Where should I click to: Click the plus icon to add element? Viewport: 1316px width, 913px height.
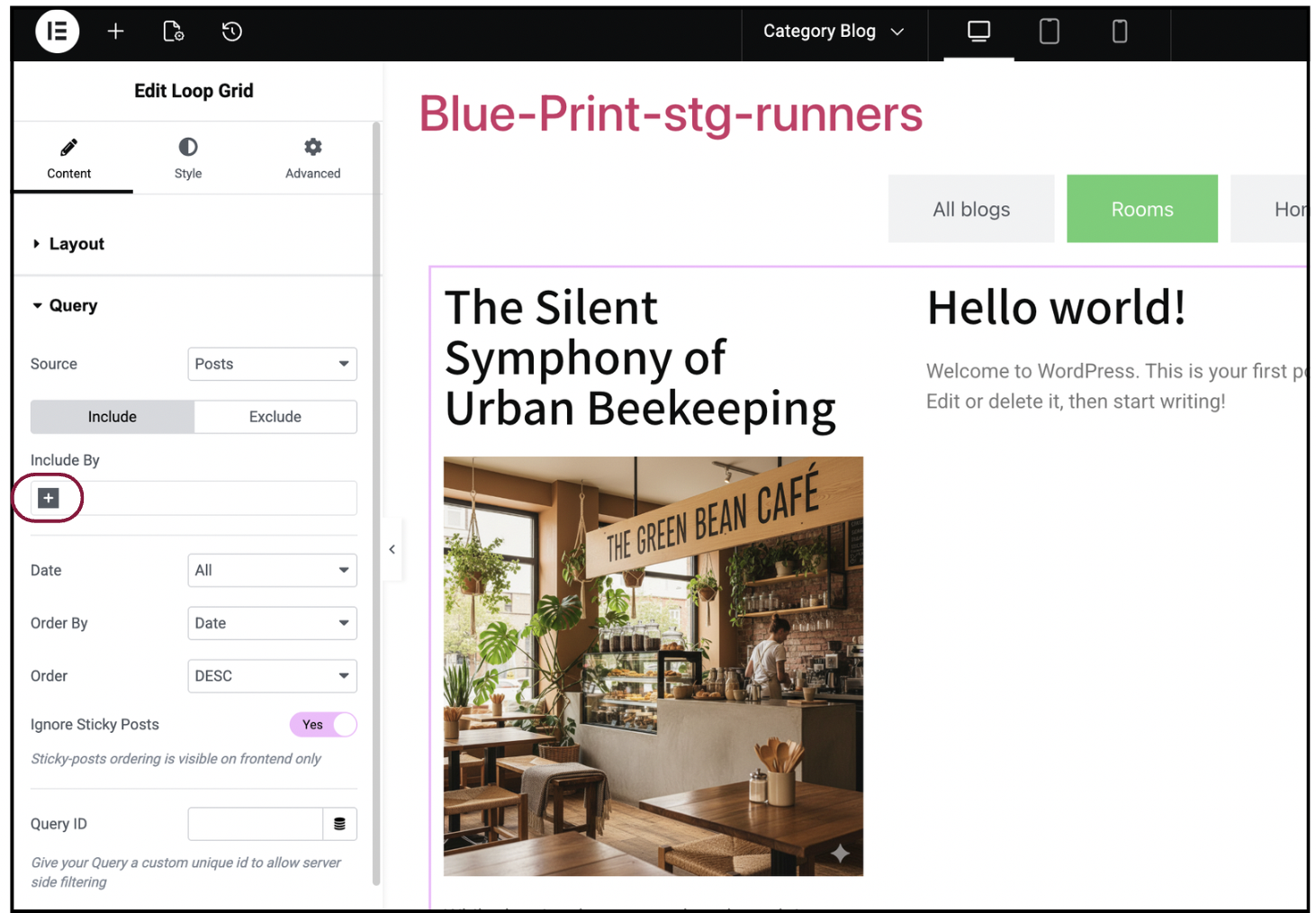pos(115,32)
